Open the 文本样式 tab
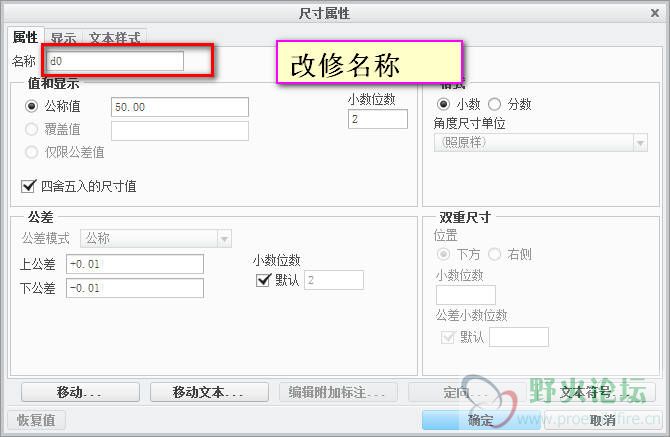670x437 pixels. pyautogui.click(x=115, y=38)
